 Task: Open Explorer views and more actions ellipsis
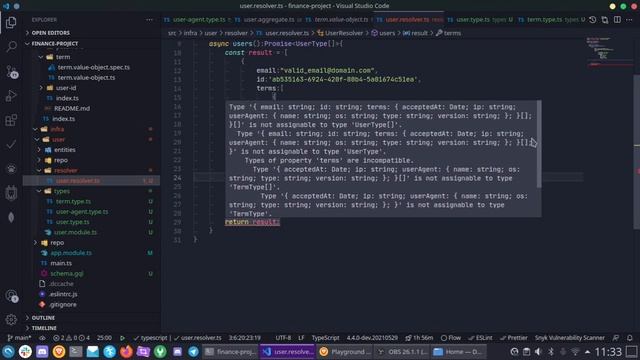tap(150, 20)
